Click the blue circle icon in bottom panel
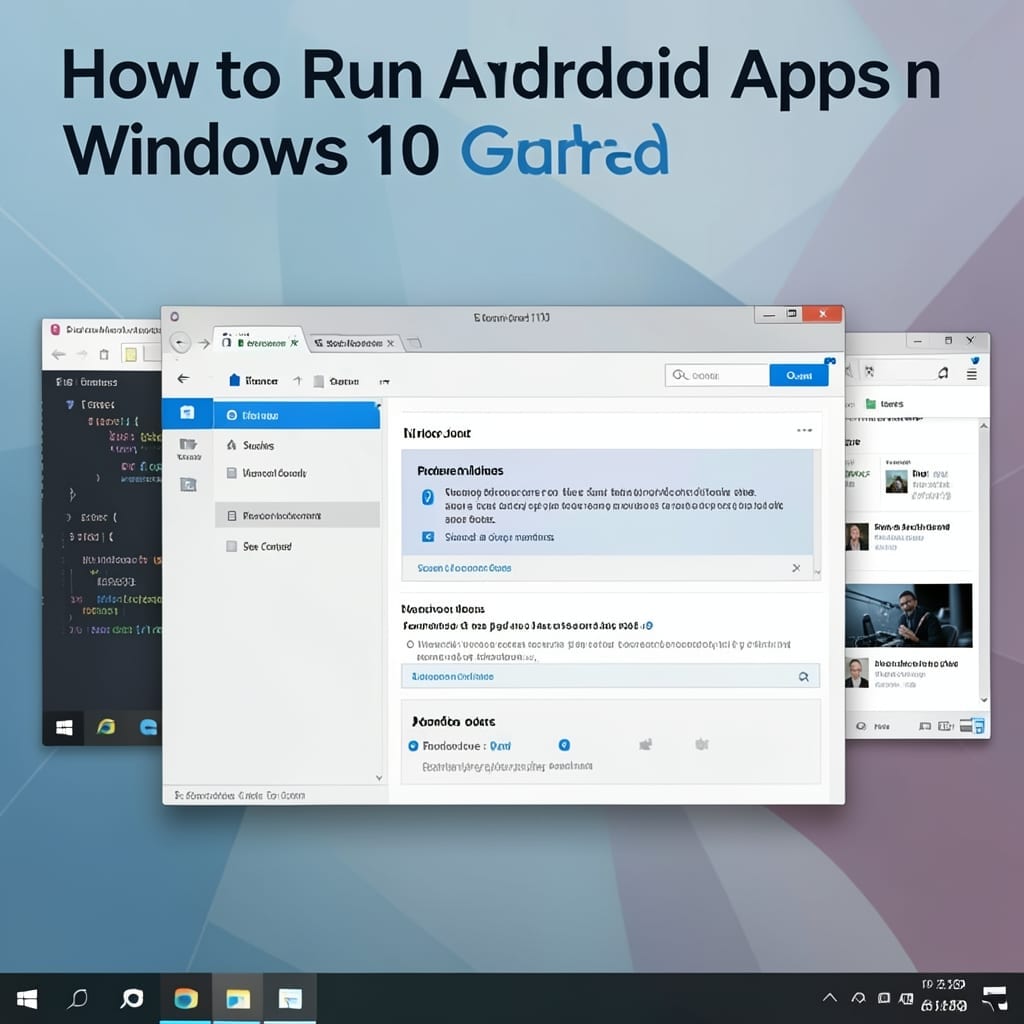 tap(564, 744)
